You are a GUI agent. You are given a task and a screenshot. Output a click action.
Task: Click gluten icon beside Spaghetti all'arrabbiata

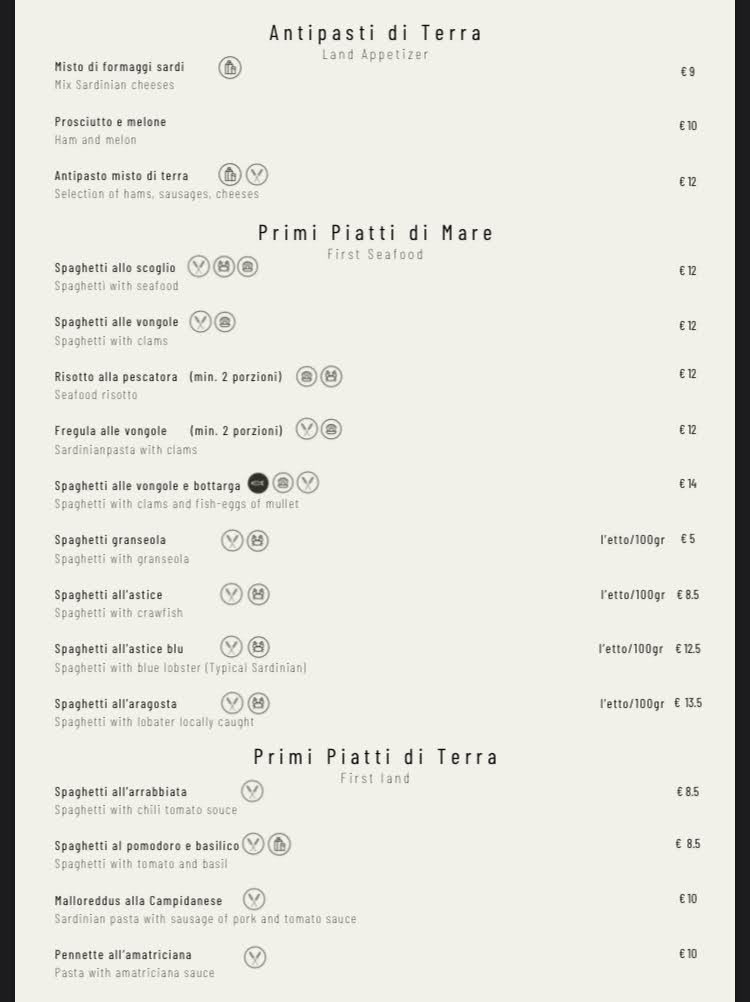tap(253, 791)
